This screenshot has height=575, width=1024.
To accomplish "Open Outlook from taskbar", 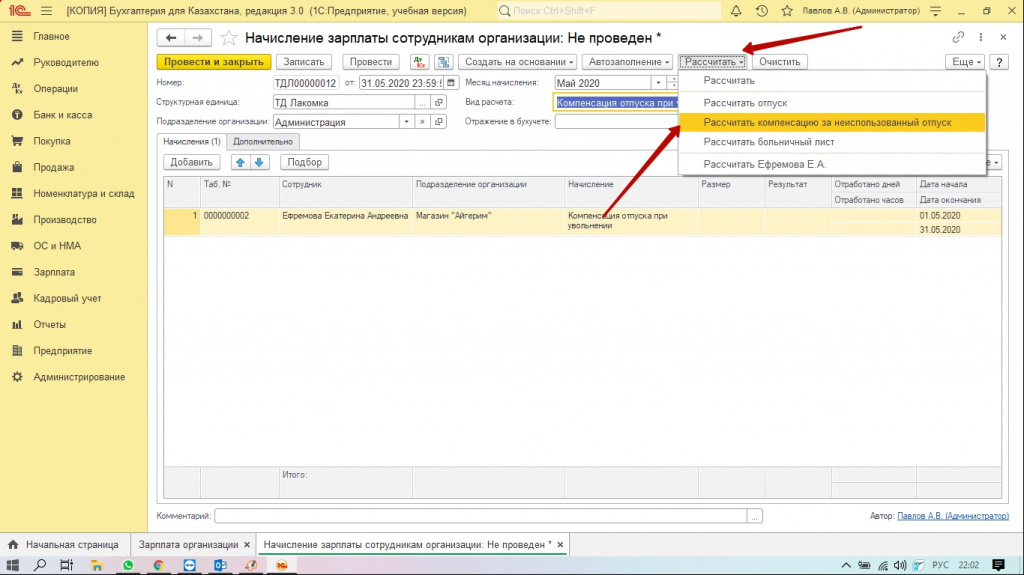I will 220,565.
